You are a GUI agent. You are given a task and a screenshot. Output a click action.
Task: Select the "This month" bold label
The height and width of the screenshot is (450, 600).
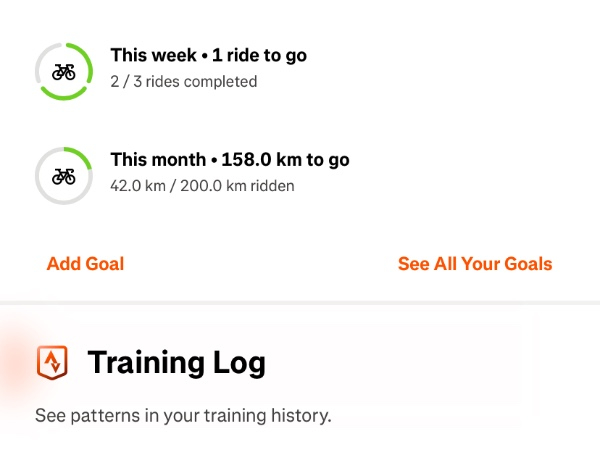click(x=158, y=160)
